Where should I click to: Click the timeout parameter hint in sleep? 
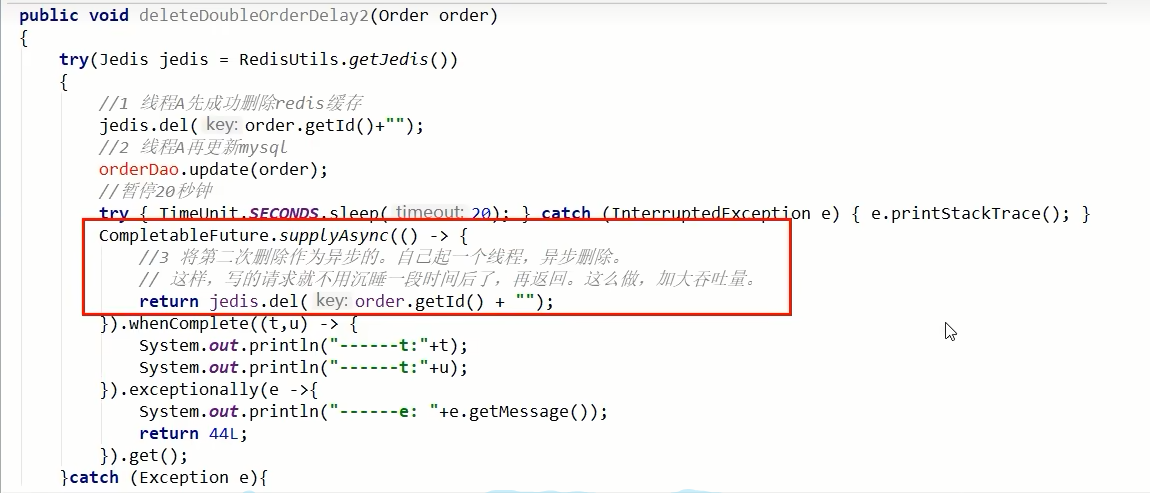pyautogui.click(x=428, y=213)
